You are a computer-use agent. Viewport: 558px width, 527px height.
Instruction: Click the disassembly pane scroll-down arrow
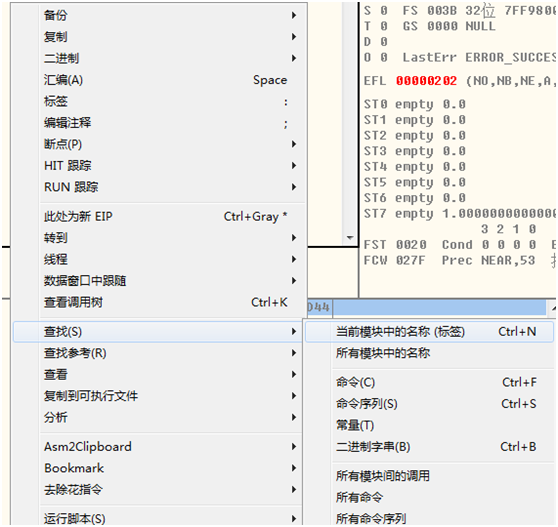(x=350, y=238)
